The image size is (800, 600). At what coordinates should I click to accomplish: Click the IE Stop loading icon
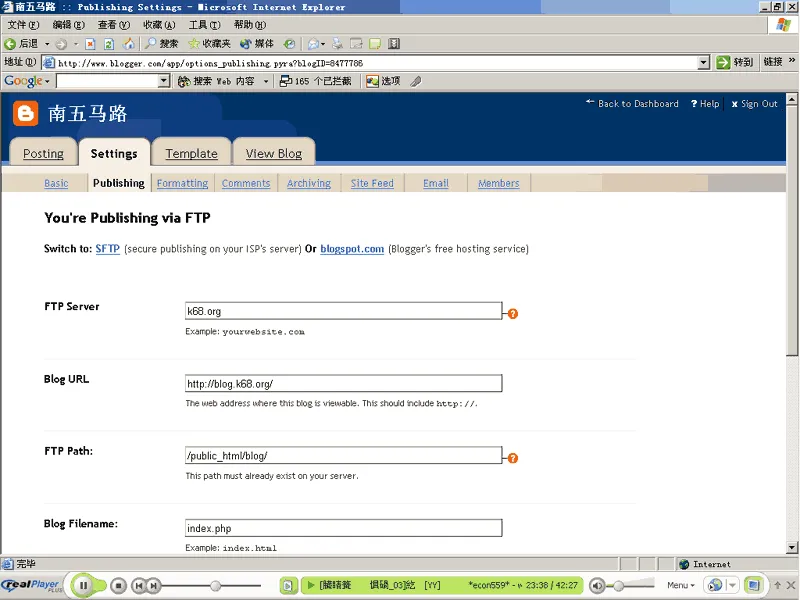click(x=90, y=44)
